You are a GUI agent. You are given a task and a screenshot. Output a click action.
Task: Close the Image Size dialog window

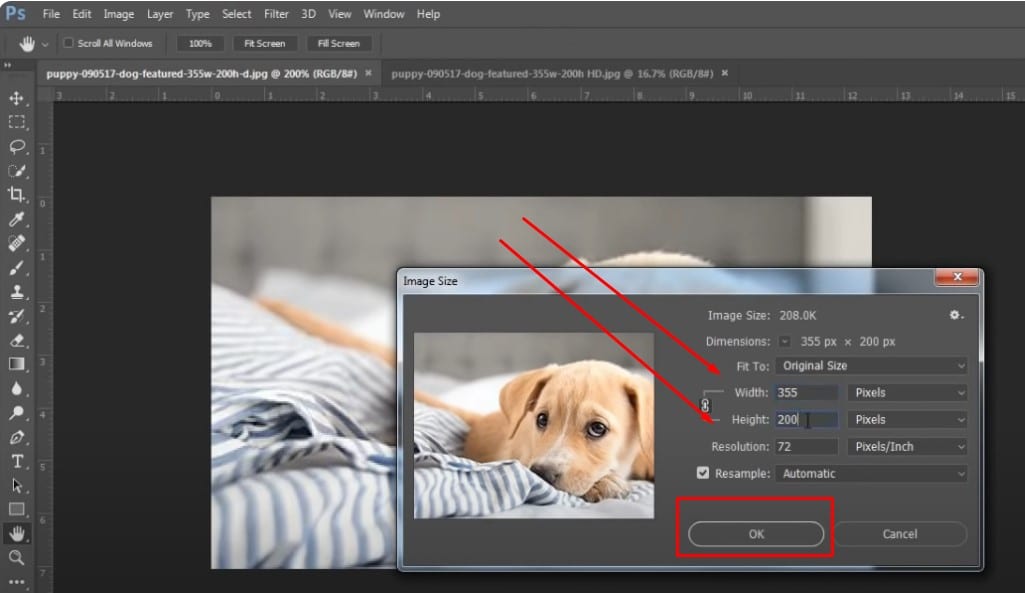[957, 277]
